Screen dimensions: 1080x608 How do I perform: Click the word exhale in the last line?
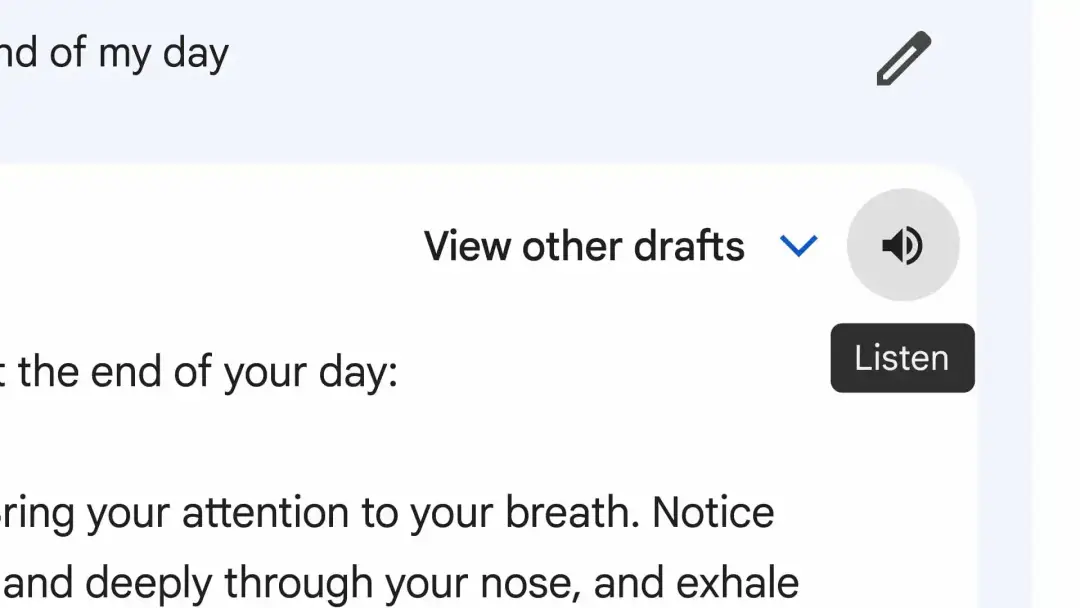(x=737, y=583)
